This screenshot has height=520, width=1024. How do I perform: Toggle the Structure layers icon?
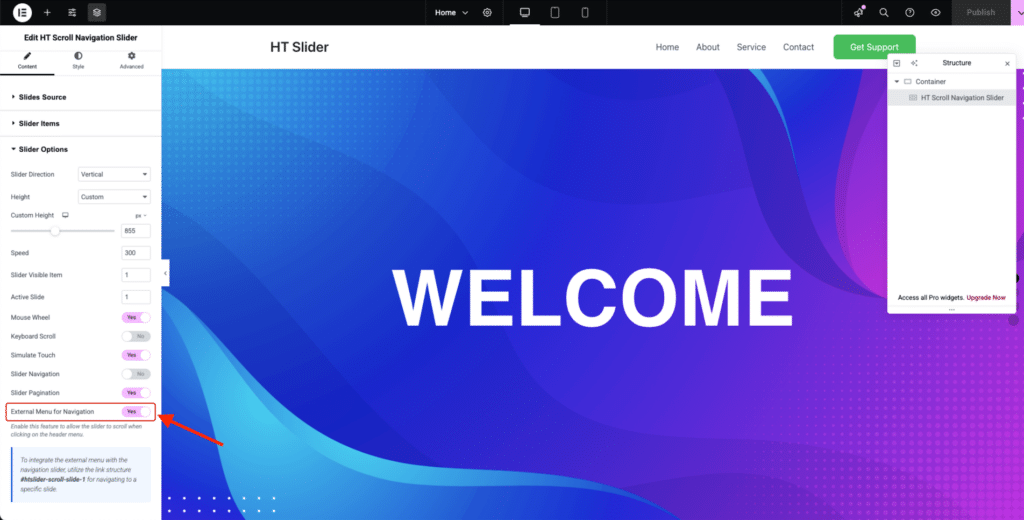click(96, 12)
